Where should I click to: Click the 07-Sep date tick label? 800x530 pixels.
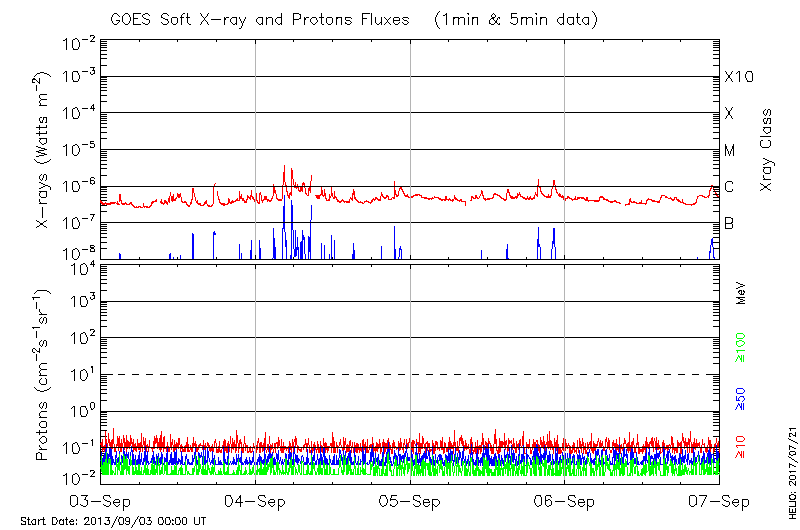coord(718,501)
